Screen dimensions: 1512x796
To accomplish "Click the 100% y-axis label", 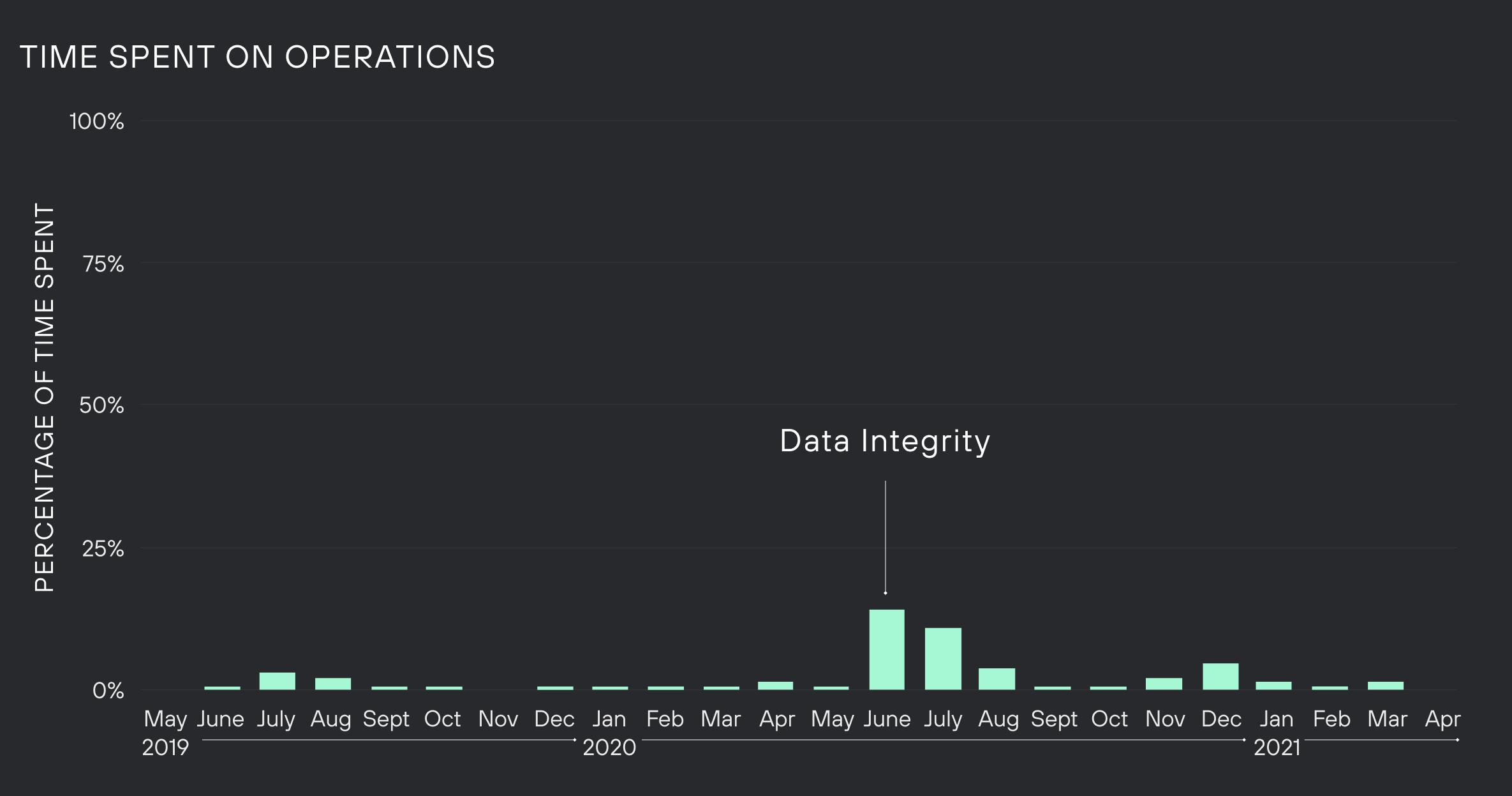I will pos(97,121).
